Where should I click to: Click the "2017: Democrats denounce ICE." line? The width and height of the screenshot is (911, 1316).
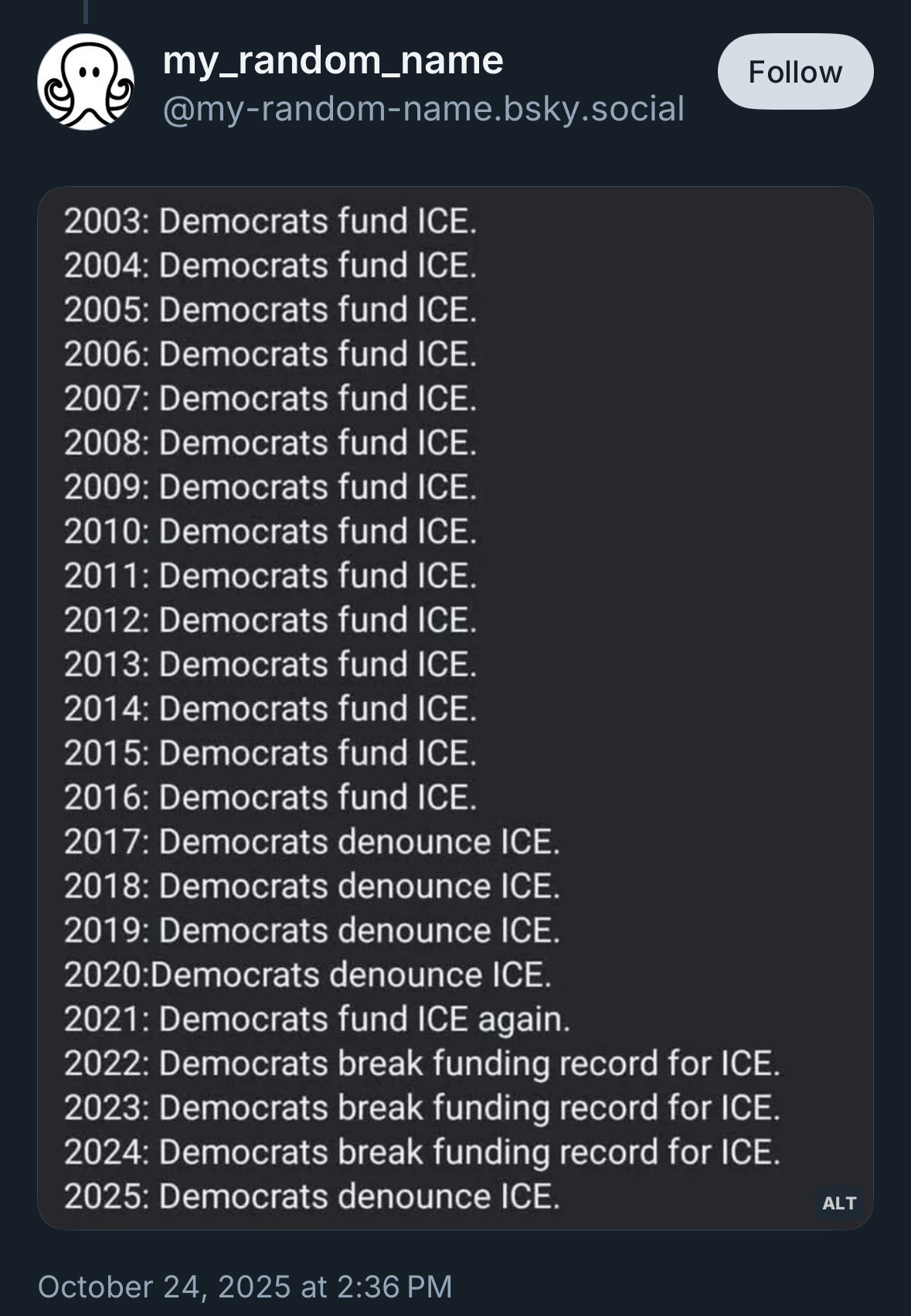pos(311,842)
